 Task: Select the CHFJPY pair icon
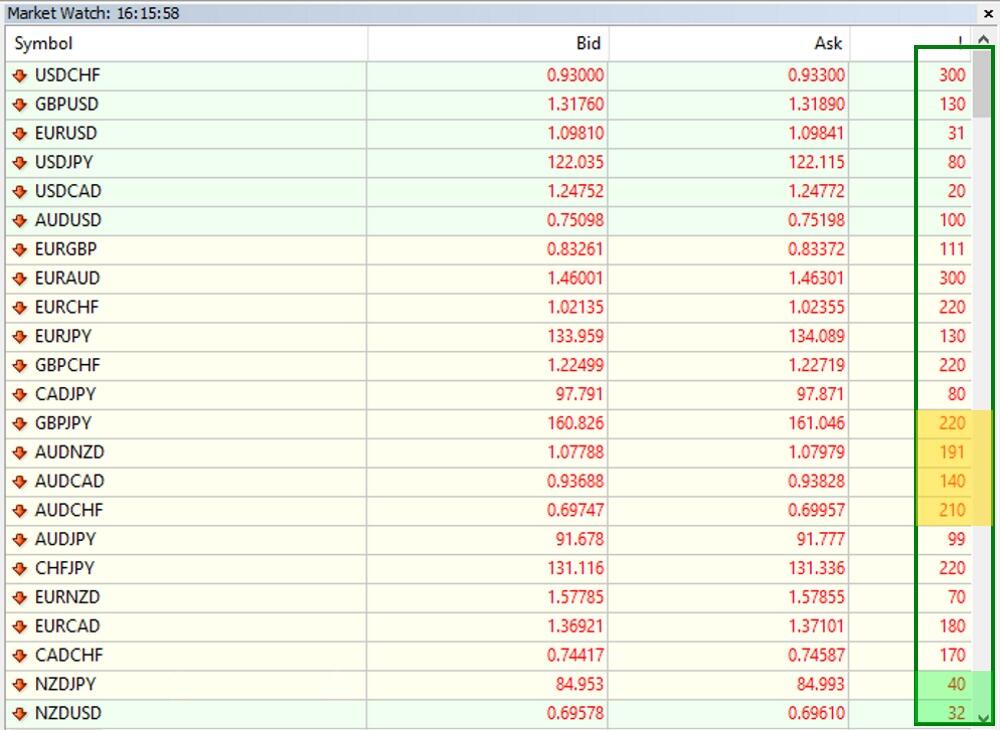click(22, 568)
